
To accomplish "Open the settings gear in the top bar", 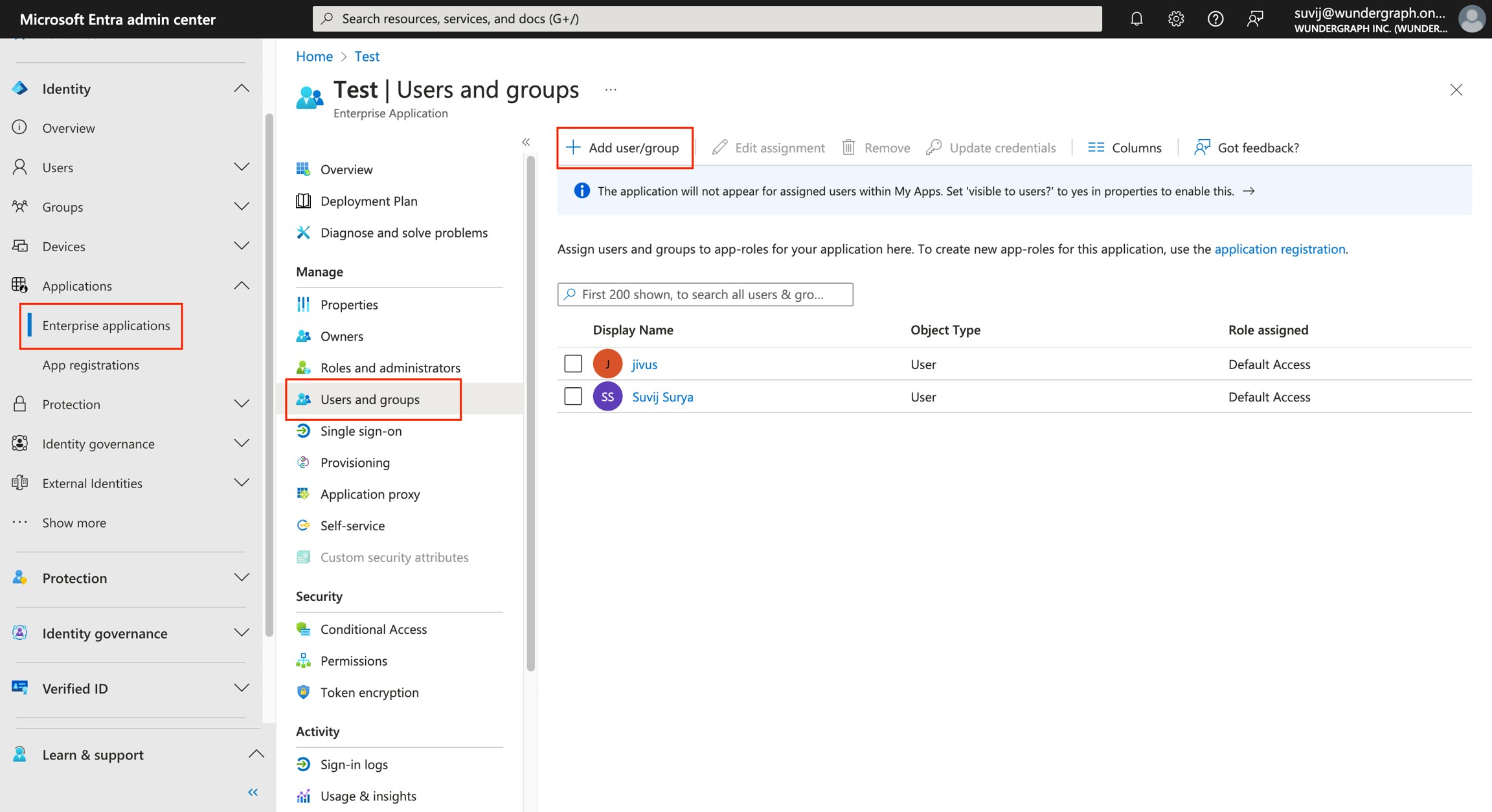I will (1175, 19).
